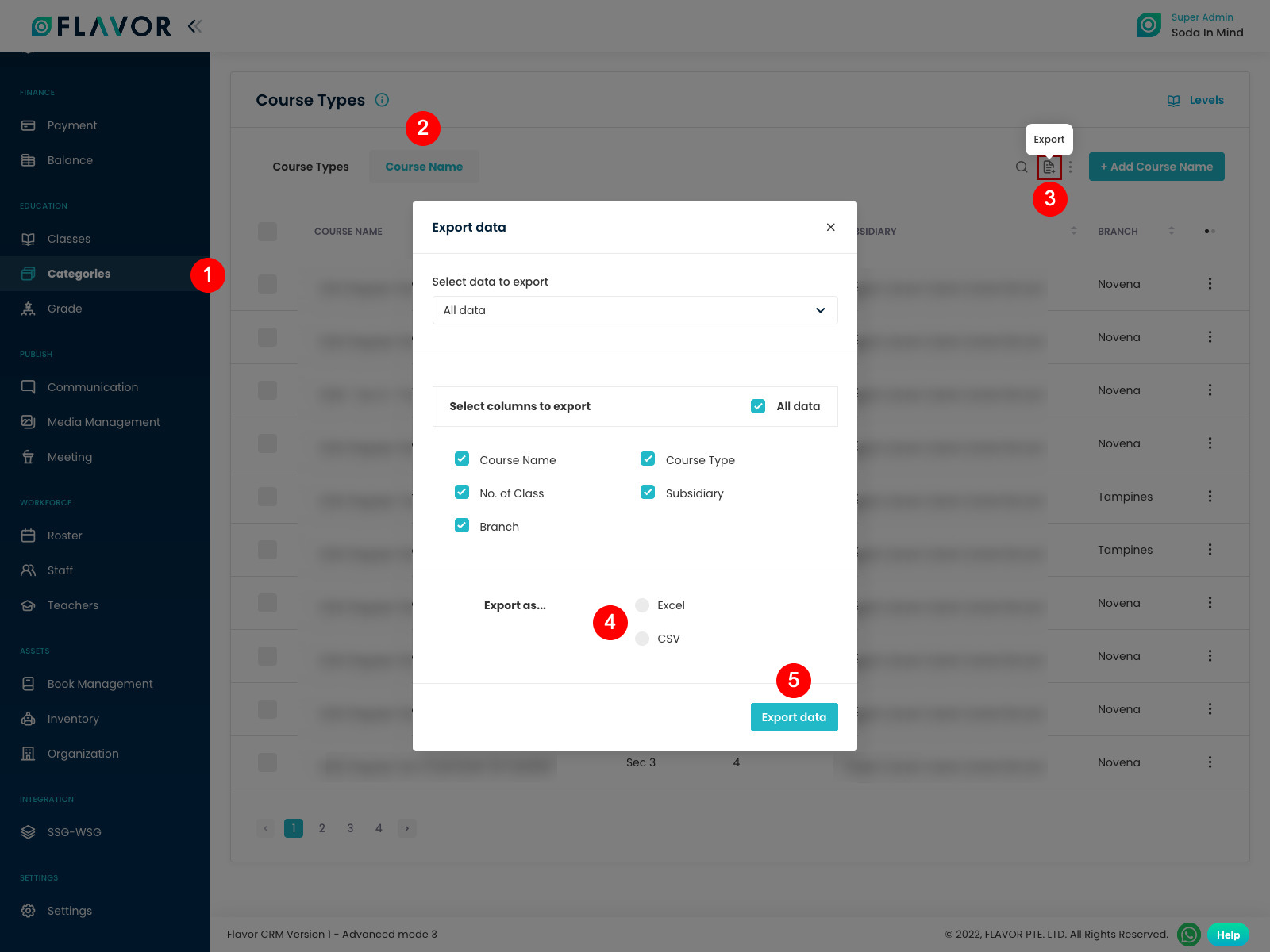
Task: Switch to the Course Name tab
Action: (x=424, y=167)
